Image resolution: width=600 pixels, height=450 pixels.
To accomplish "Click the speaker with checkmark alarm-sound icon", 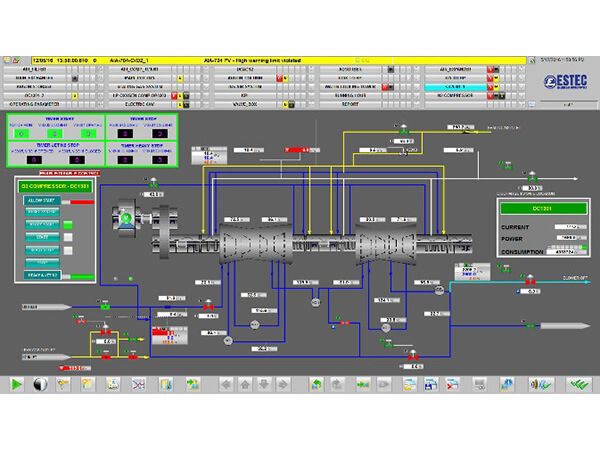I will click(x=541, y=384).
